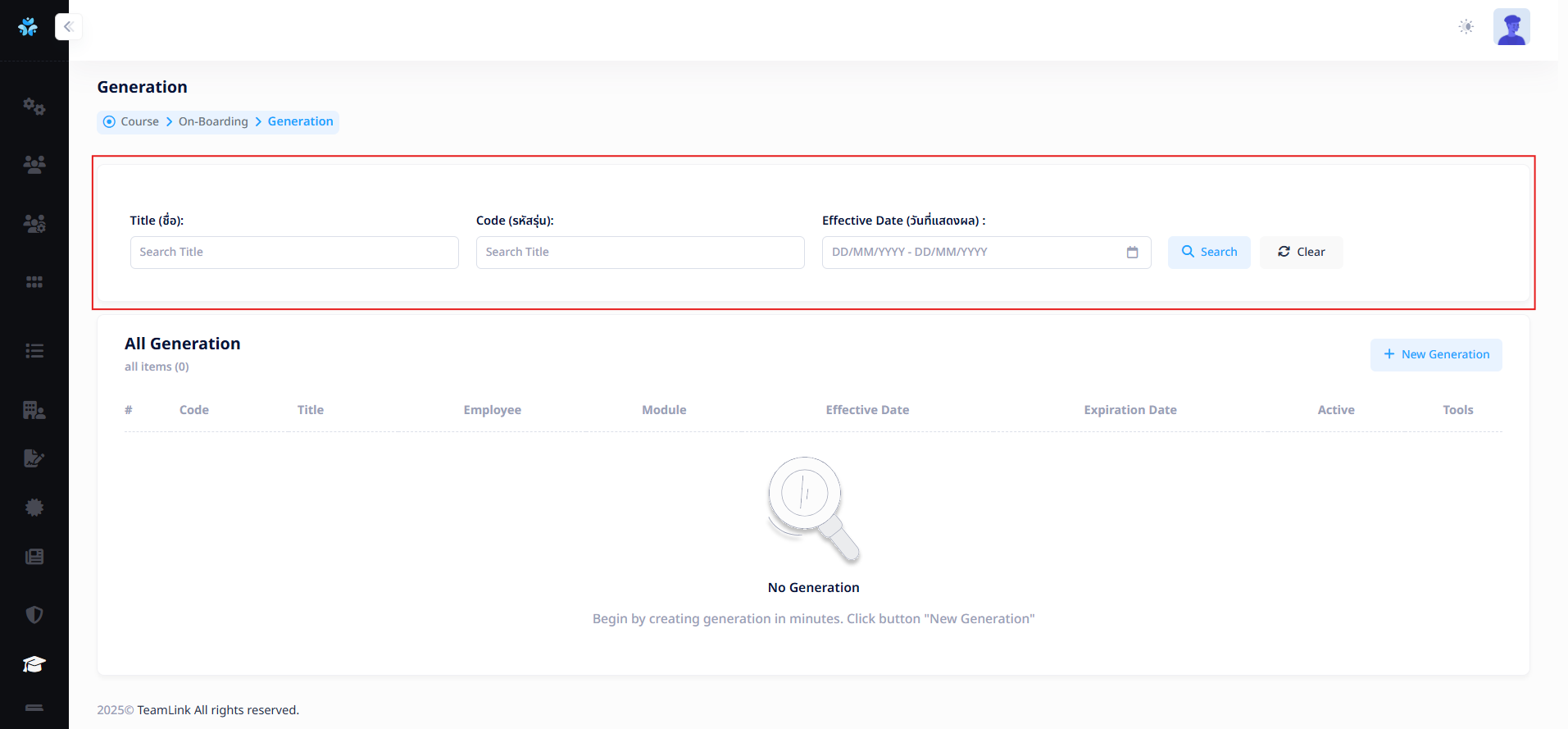Open the document signature sidebar icon
Image resolution: width=1568 pixels, height=729 pixels.
[34, 458]
